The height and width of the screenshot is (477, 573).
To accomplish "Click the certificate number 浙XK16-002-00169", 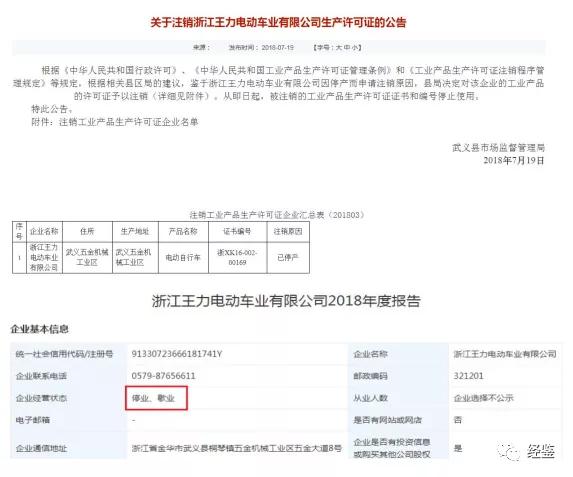I will [237, 258].
